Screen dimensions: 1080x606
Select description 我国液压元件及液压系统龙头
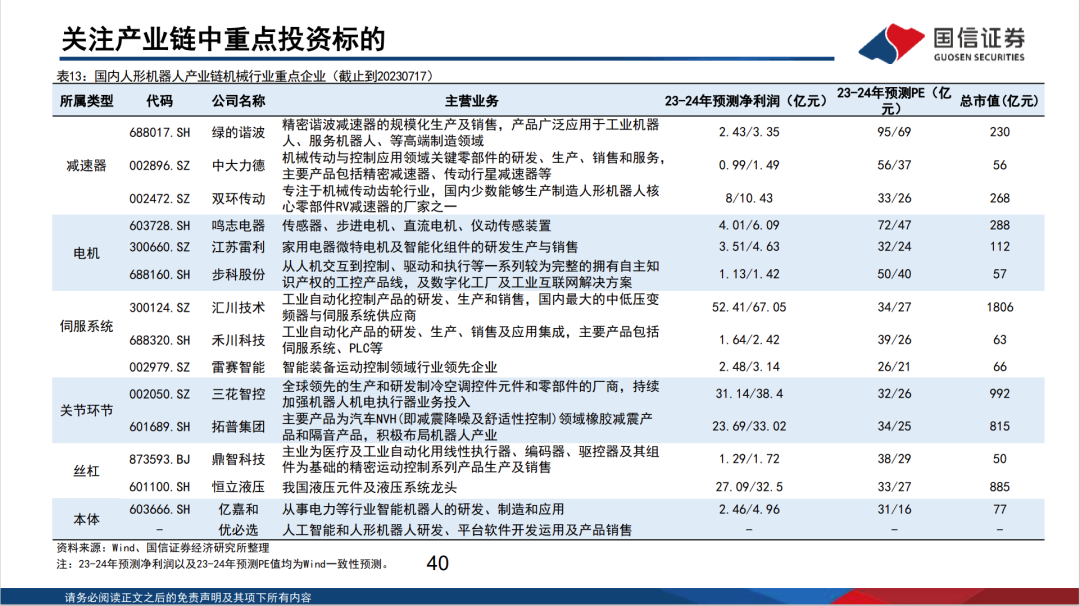point(369,488)
